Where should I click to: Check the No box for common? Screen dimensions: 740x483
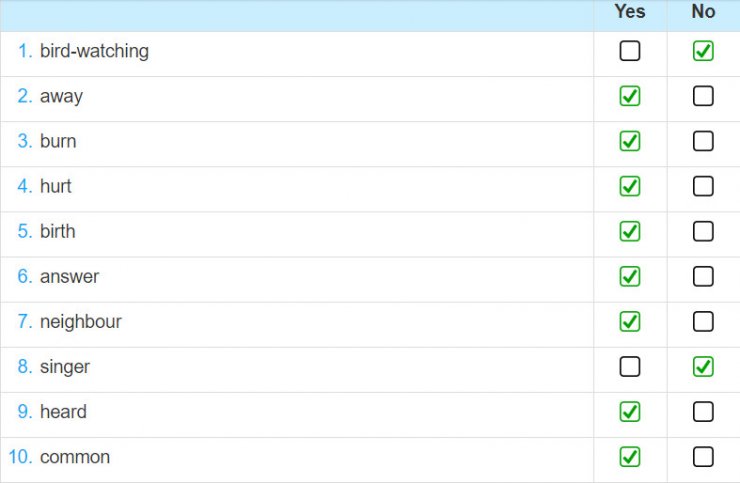pos(703,457)
